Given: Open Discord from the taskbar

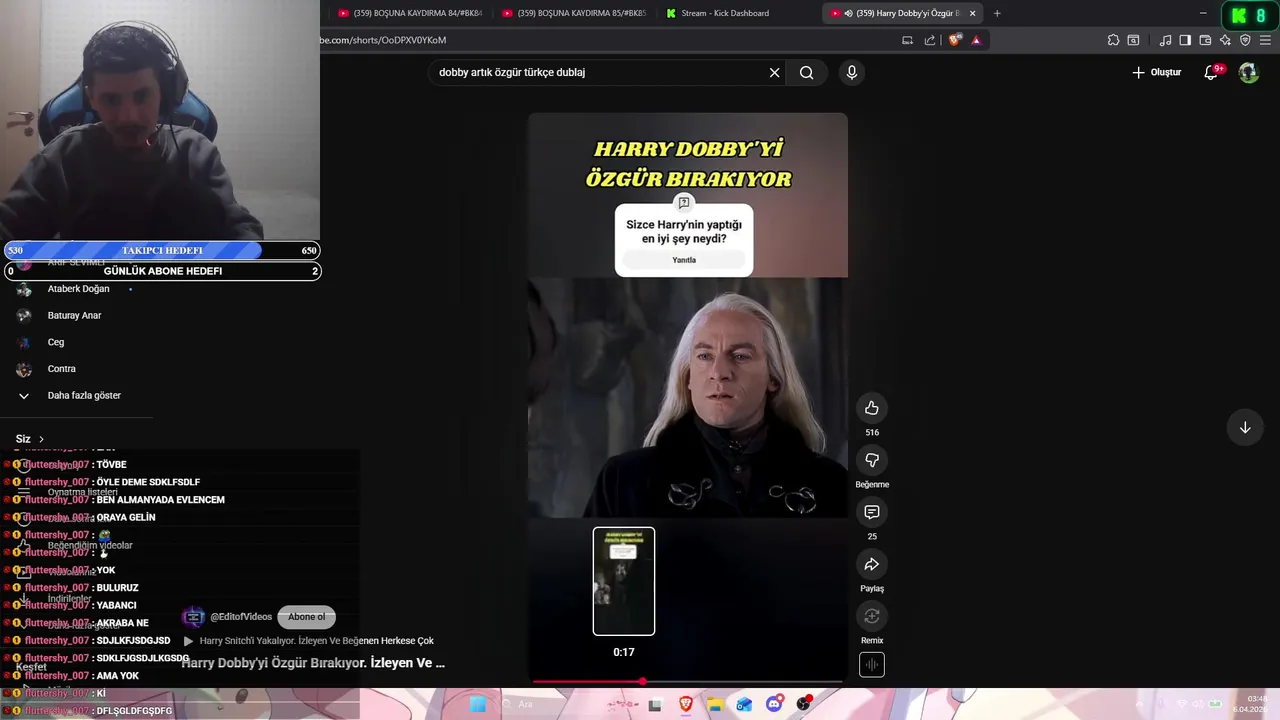Looking at the screenshot, I should (774, 704).
